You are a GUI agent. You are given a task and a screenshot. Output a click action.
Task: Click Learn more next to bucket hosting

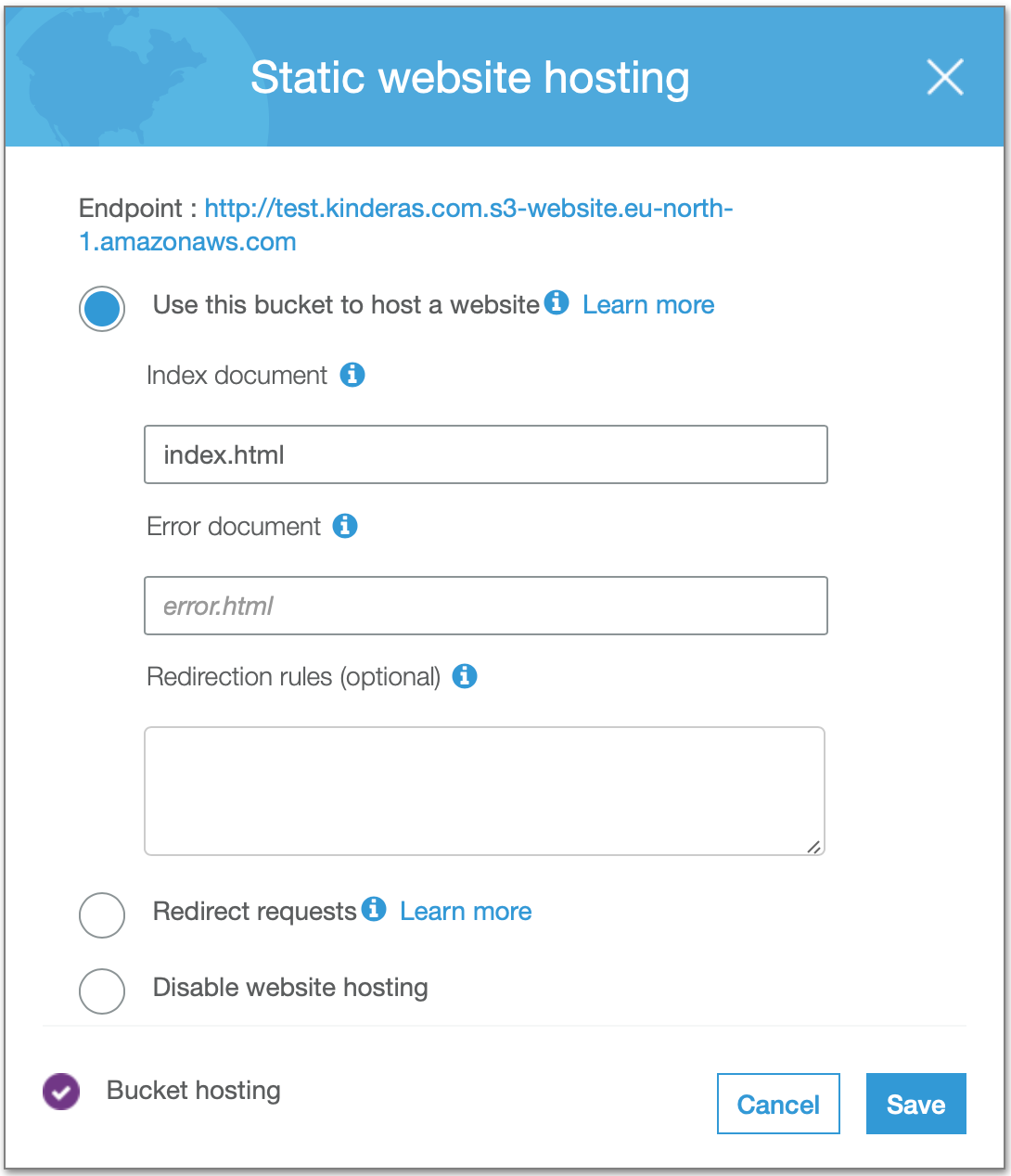(x=647, y=304)
